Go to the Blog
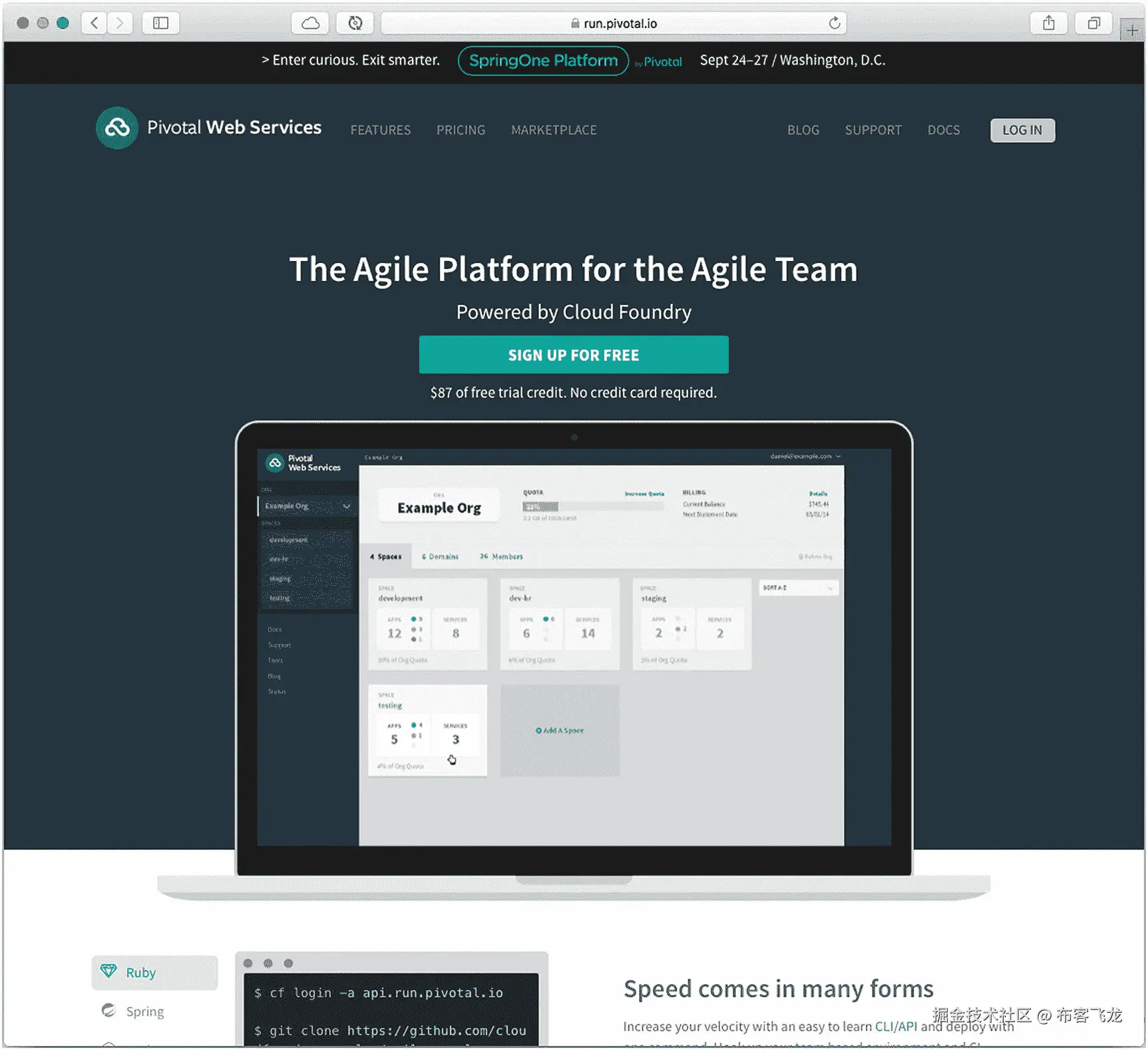 click(803, 130)
